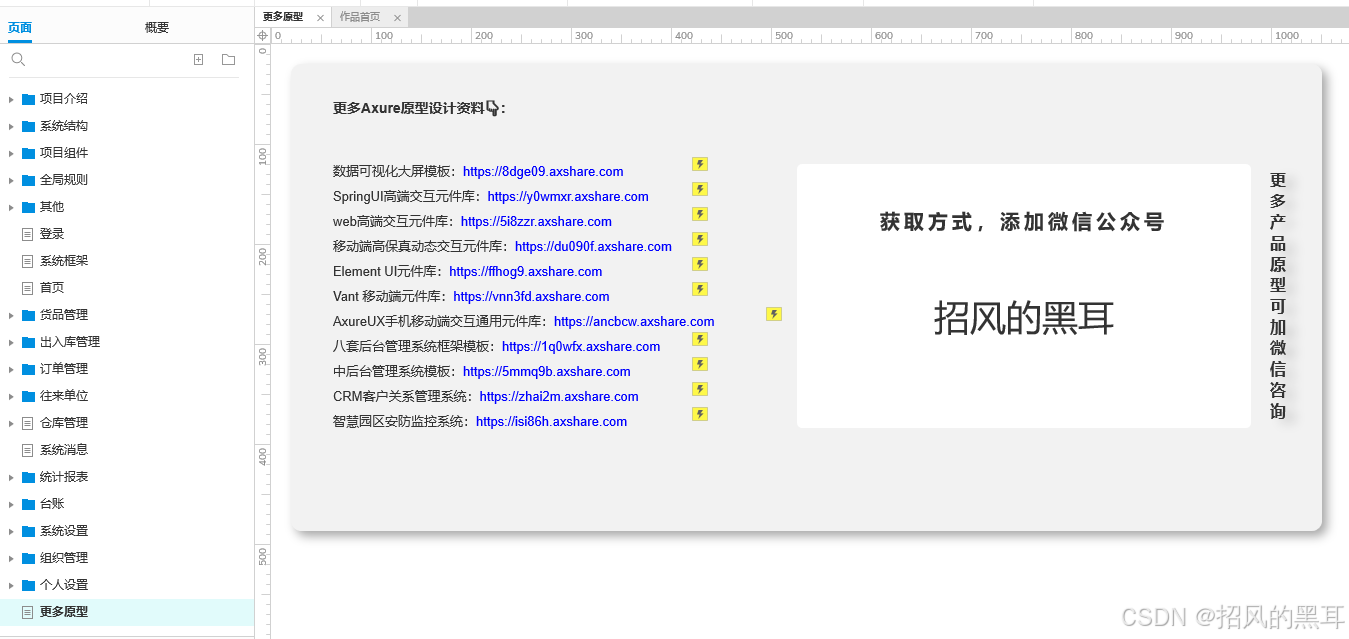Select the 招风的黑耳 text on canvas
Screen dimensions: 1349x639
click(1024, 318)
